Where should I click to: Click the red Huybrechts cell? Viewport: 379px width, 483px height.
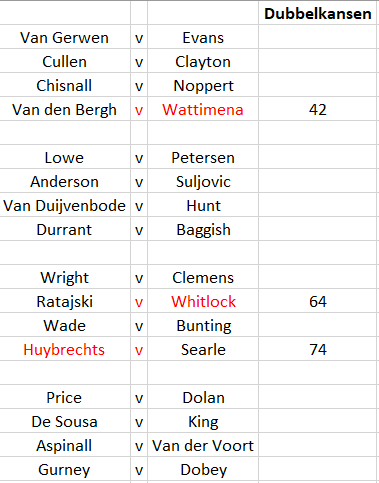(x=65, y=349)
